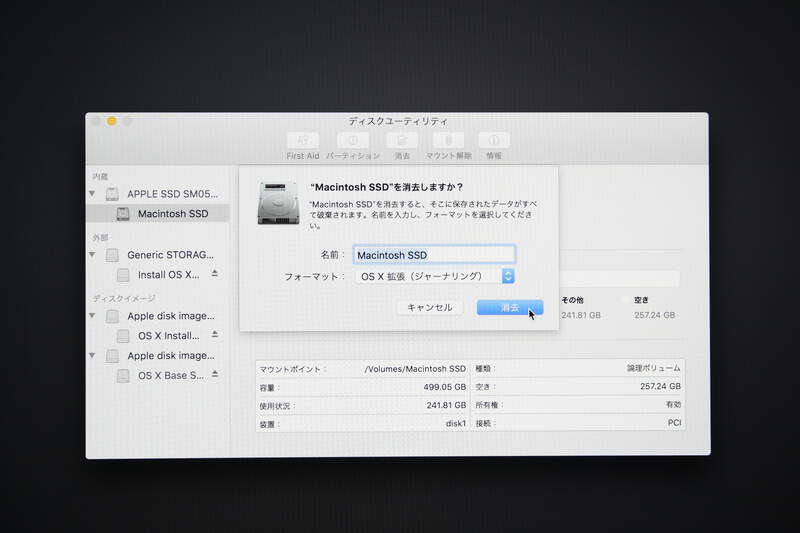Click the パーティション (Partition) toolbar icon

click(352, 141)
